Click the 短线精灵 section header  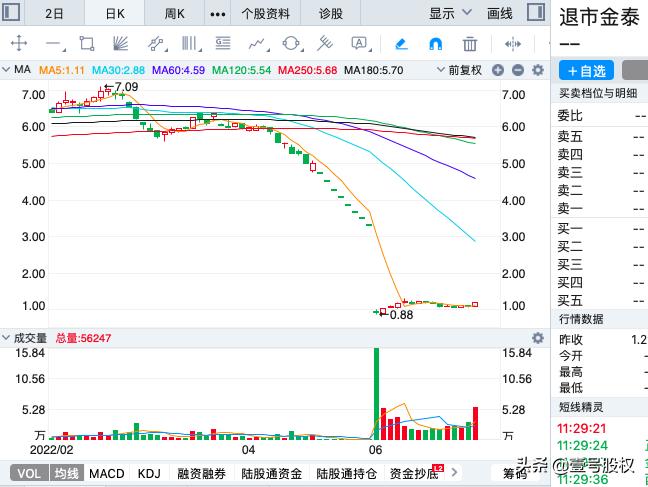(x=581, y=407)
